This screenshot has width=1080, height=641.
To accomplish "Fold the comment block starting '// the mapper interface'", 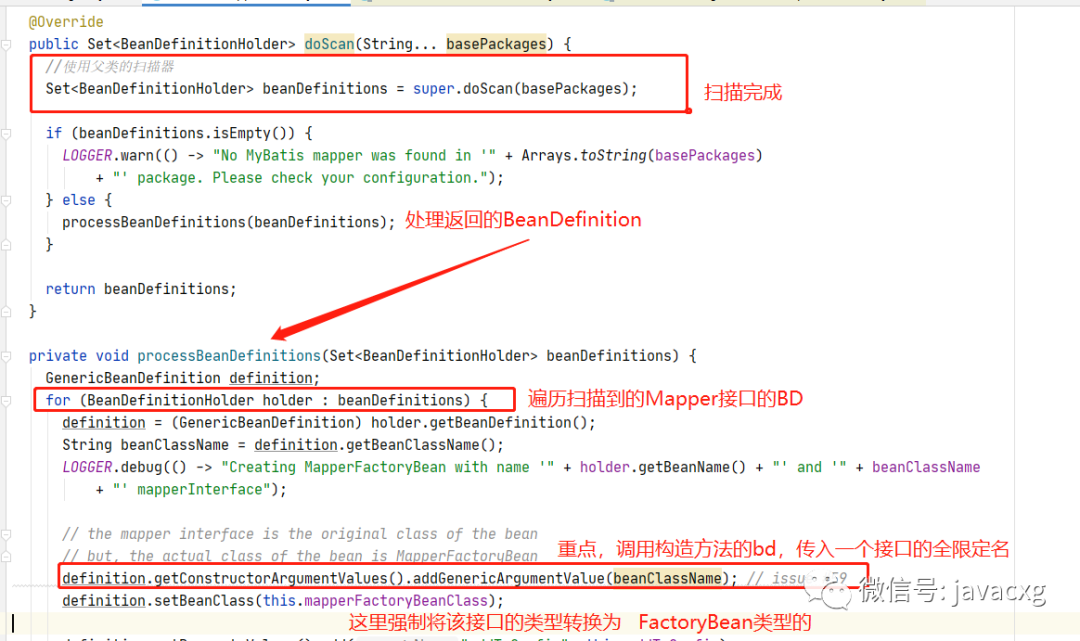I will (x=6, y=534).
